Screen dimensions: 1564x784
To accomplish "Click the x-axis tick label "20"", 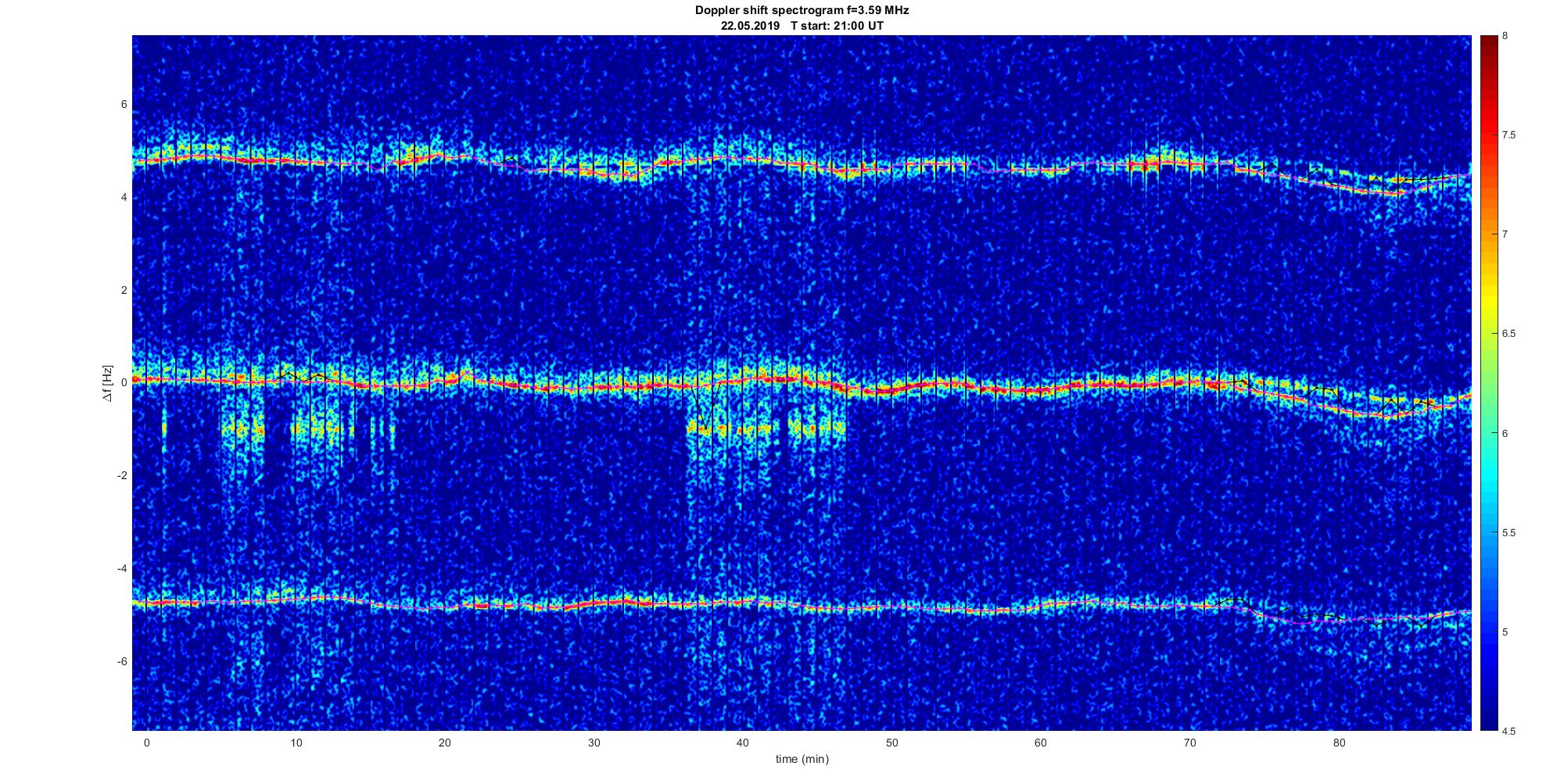I will pyautogui.click(x=445, y=743).
